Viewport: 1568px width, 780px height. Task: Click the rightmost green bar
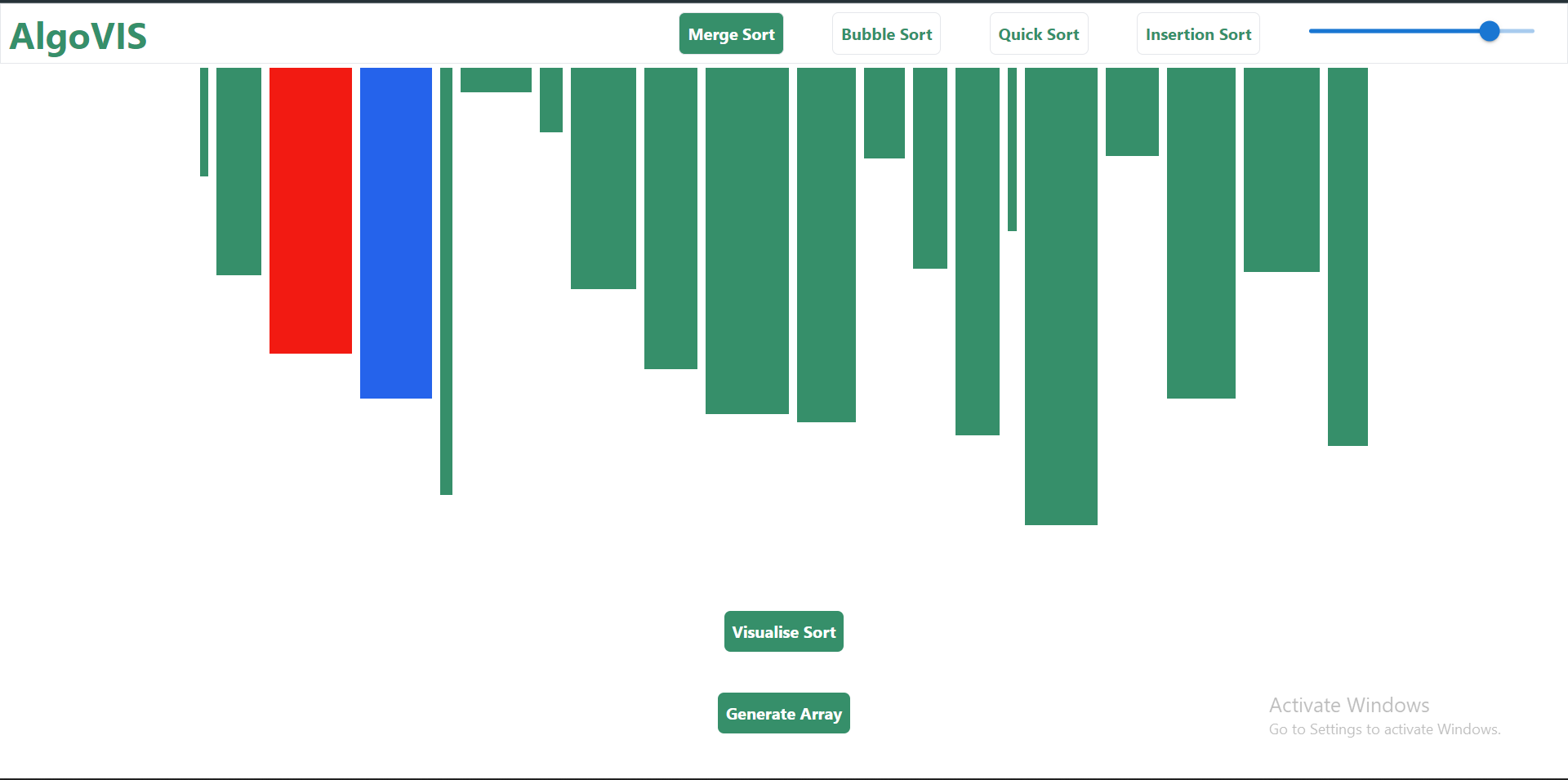click(1347, 256)
